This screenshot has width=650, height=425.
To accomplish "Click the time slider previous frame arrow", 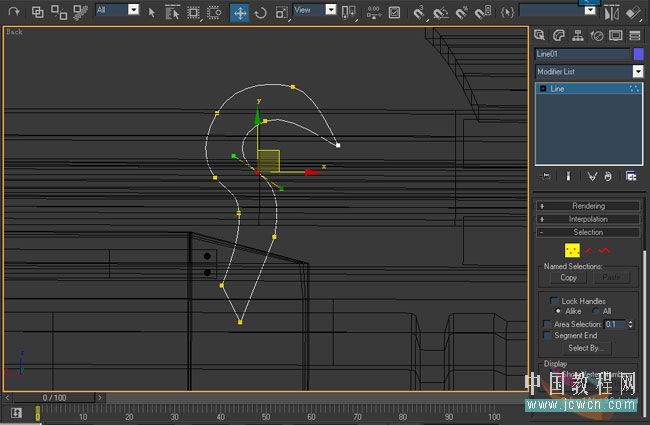I will 7,398.
